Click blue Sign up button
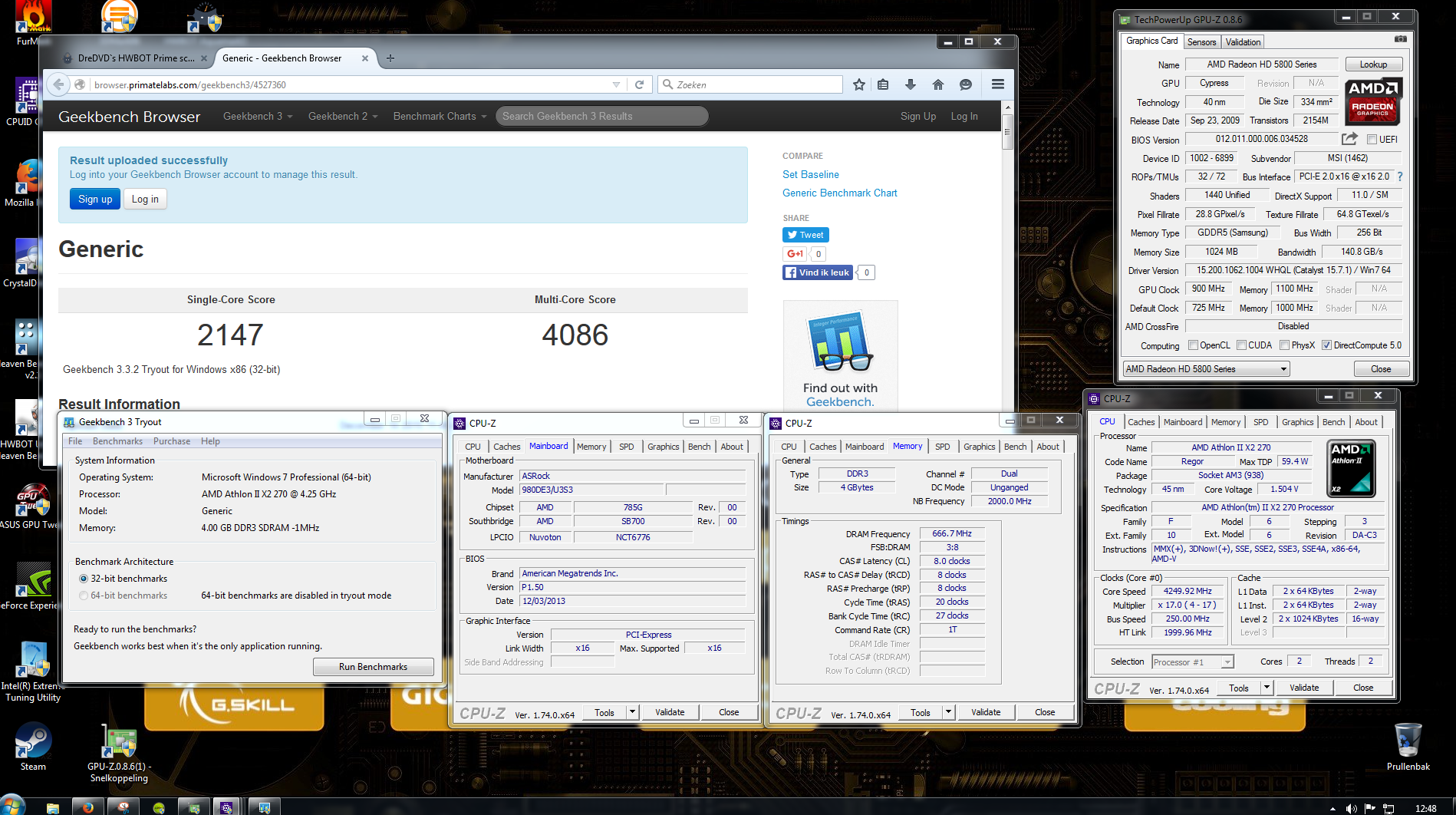The width and height of the screenshot is (1456, 815). pyautogui.click(x=95, y=199)
